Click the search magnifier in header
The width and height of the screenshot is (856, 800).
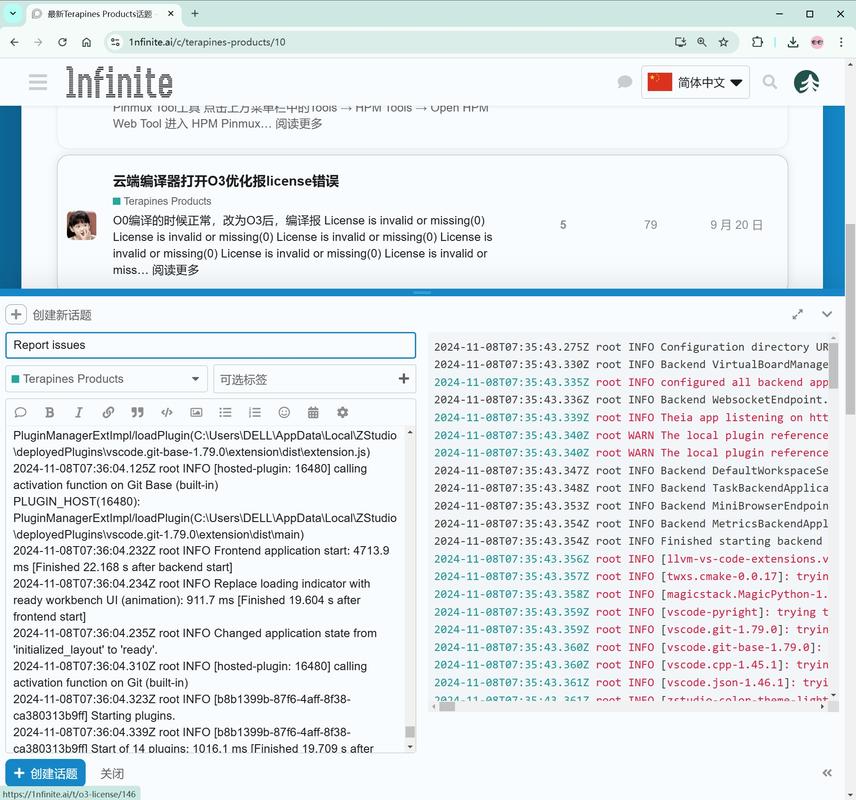pyautogui.click(x=770, y=82)
